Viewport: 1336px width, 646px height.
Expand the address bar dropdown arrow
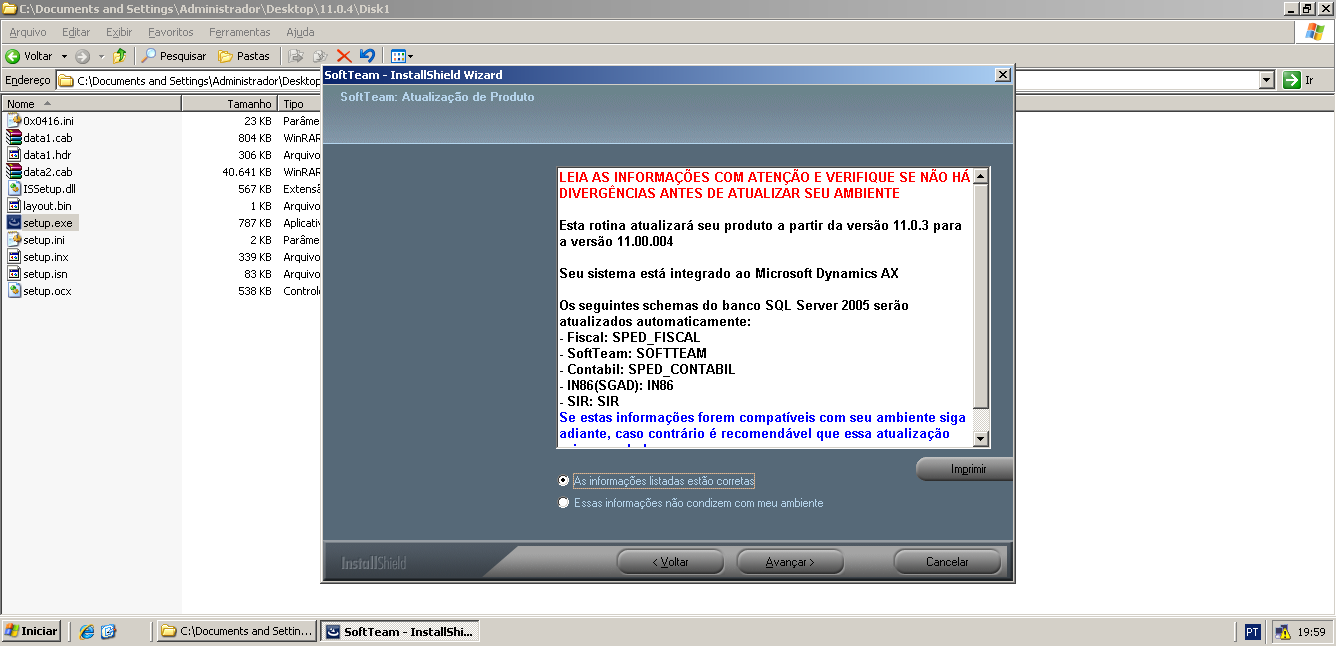[1267, 80]
